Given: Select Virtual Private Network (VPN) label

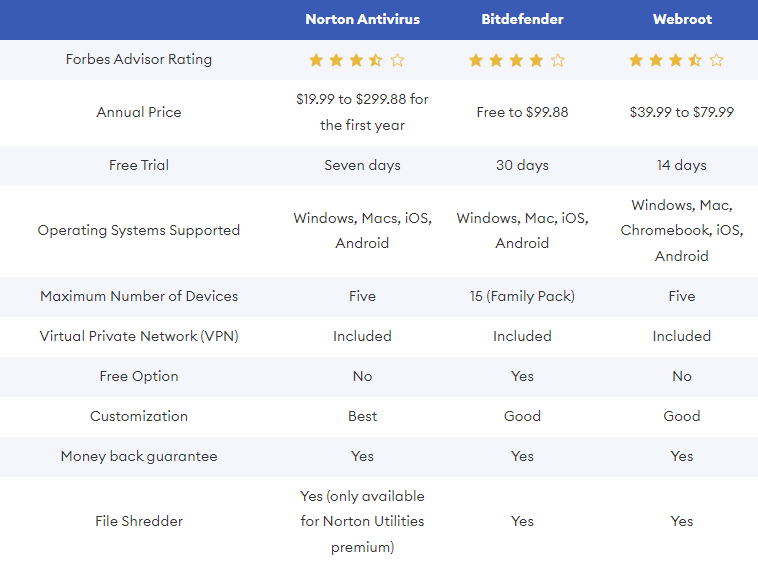Looking at the screenshot, I should (139, 336).
